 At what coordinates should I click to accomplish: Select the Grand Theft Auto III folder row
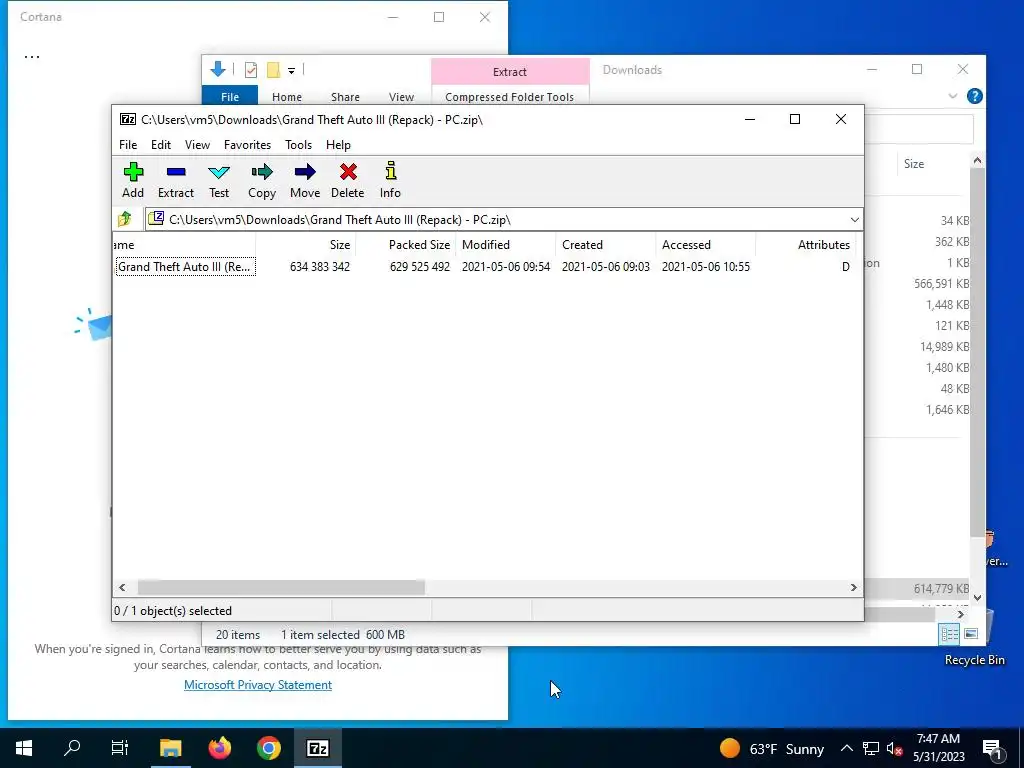point(185,266)
